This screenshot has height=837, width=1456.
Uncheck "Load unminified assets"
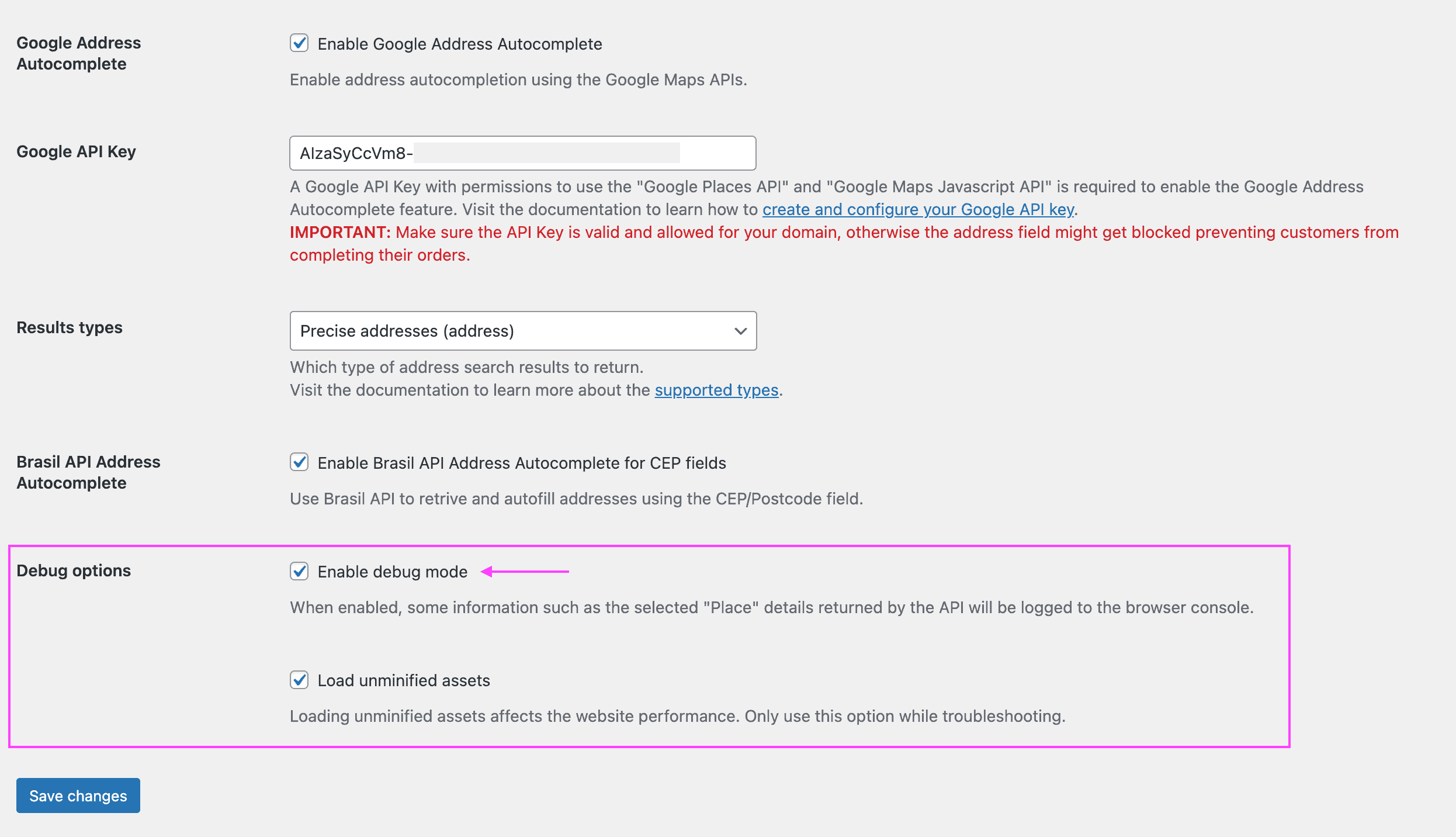[300, 680]
